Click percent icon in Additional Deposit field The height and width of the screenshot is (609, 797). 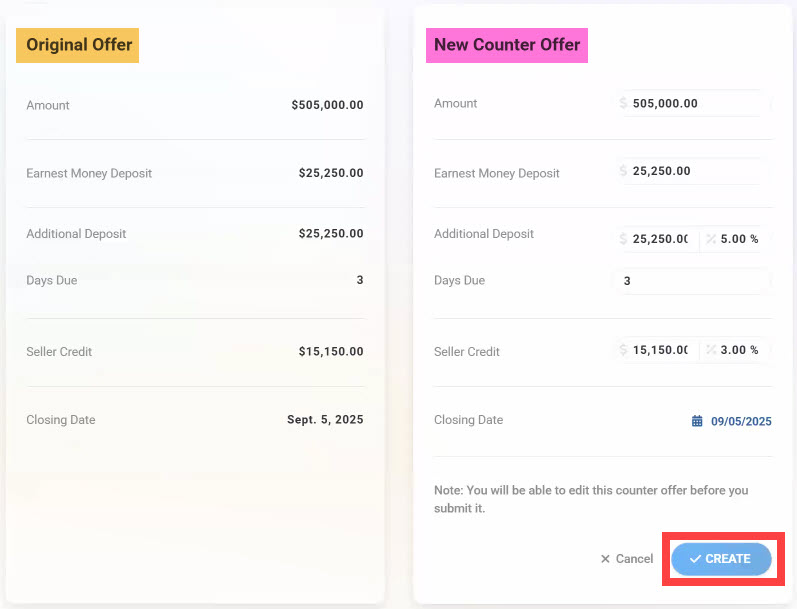(x=711, y=239)
